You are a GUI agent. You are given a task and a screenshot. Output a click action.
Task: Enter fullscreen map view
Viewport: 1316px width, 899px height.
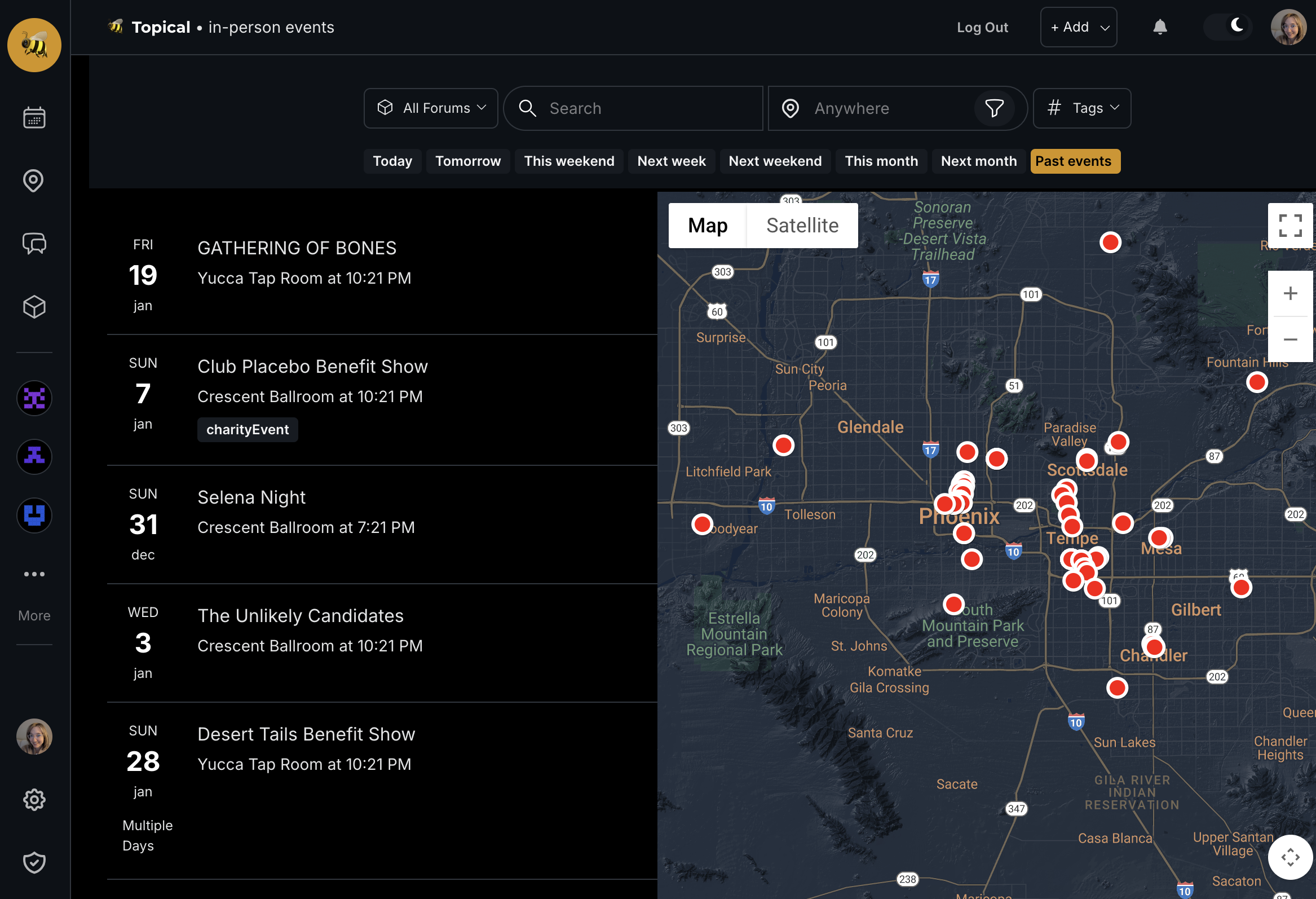[1290, 226]
